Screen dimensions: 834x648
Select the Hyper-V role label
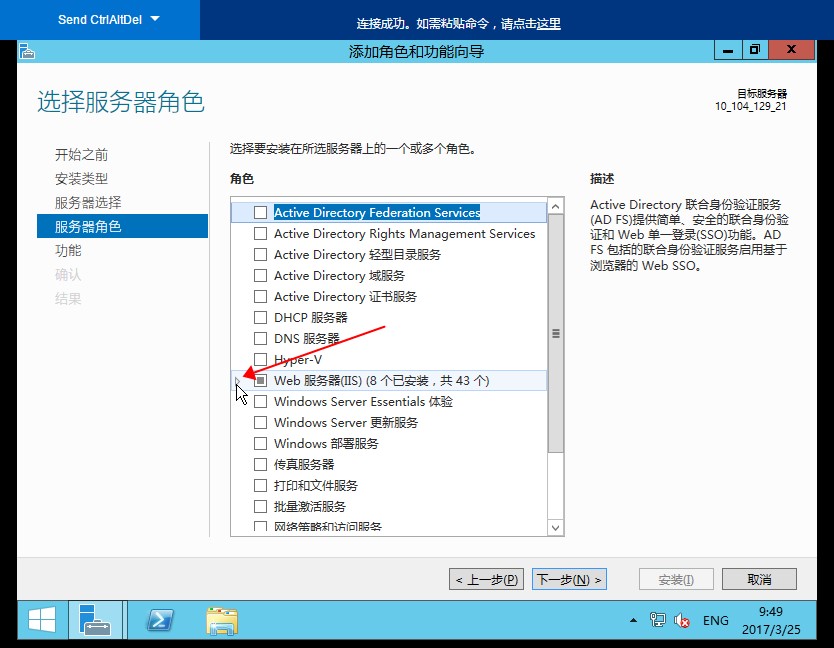tap(298, 360)
